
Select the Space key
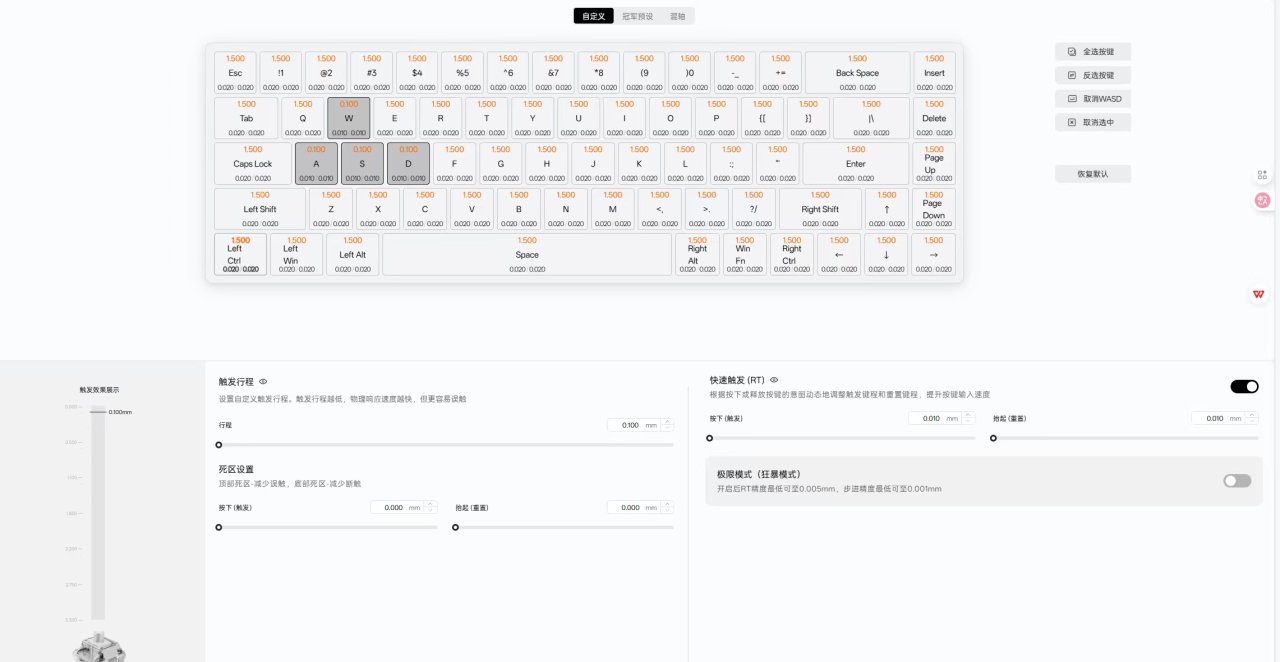[527, 255]
